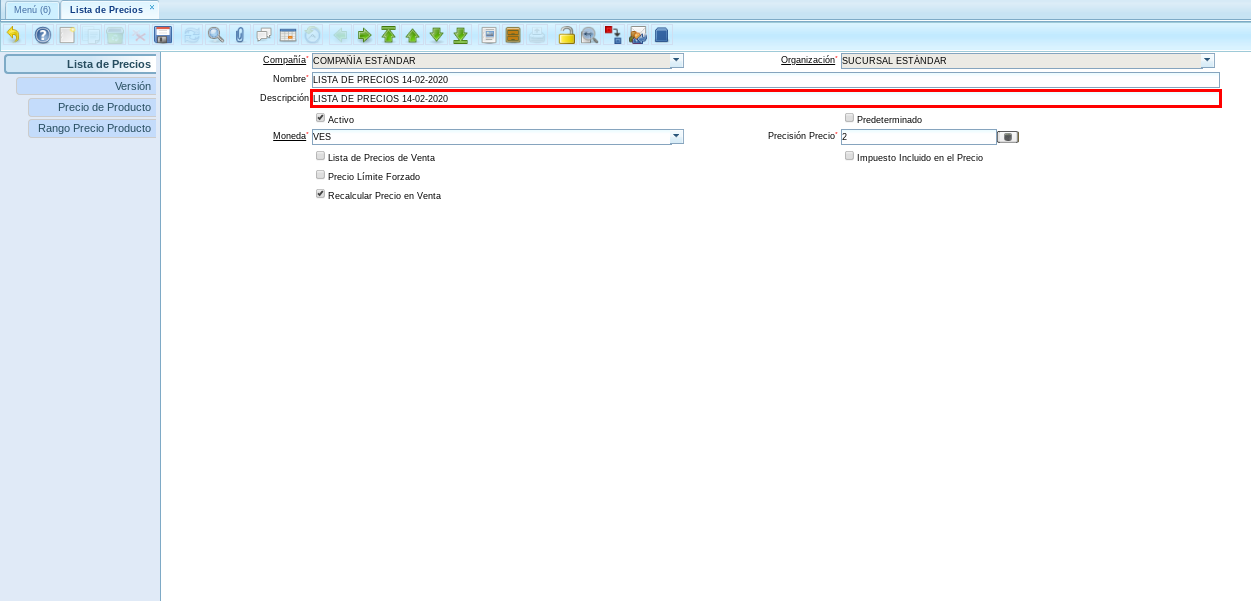Open the Precio de Producto sidebar tab
Viewport: 1251px width, 601px height.
click(x=92, y=107)
